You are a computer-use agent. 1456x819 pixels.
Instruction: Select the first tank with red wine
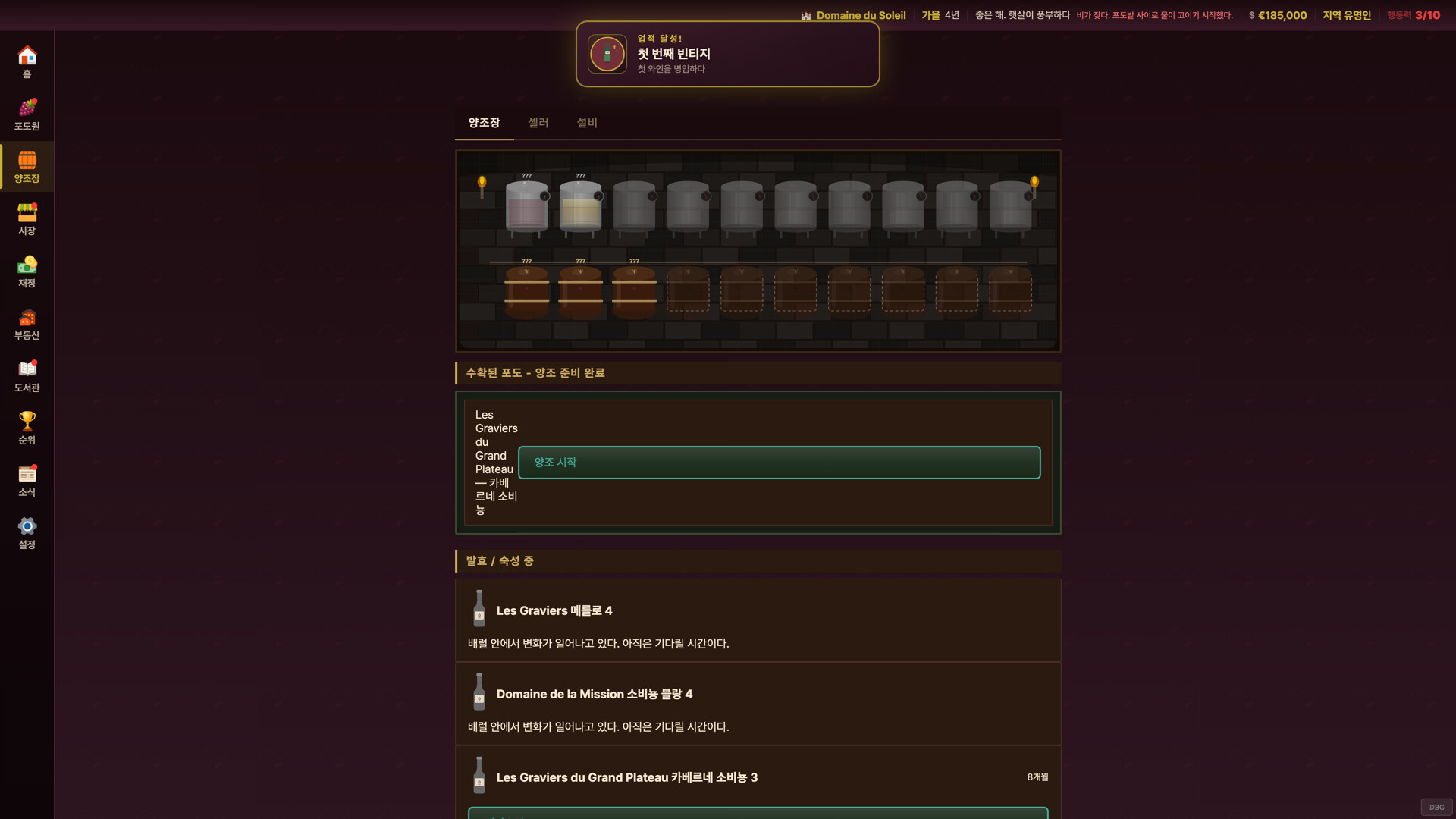(x=526, y=207)
